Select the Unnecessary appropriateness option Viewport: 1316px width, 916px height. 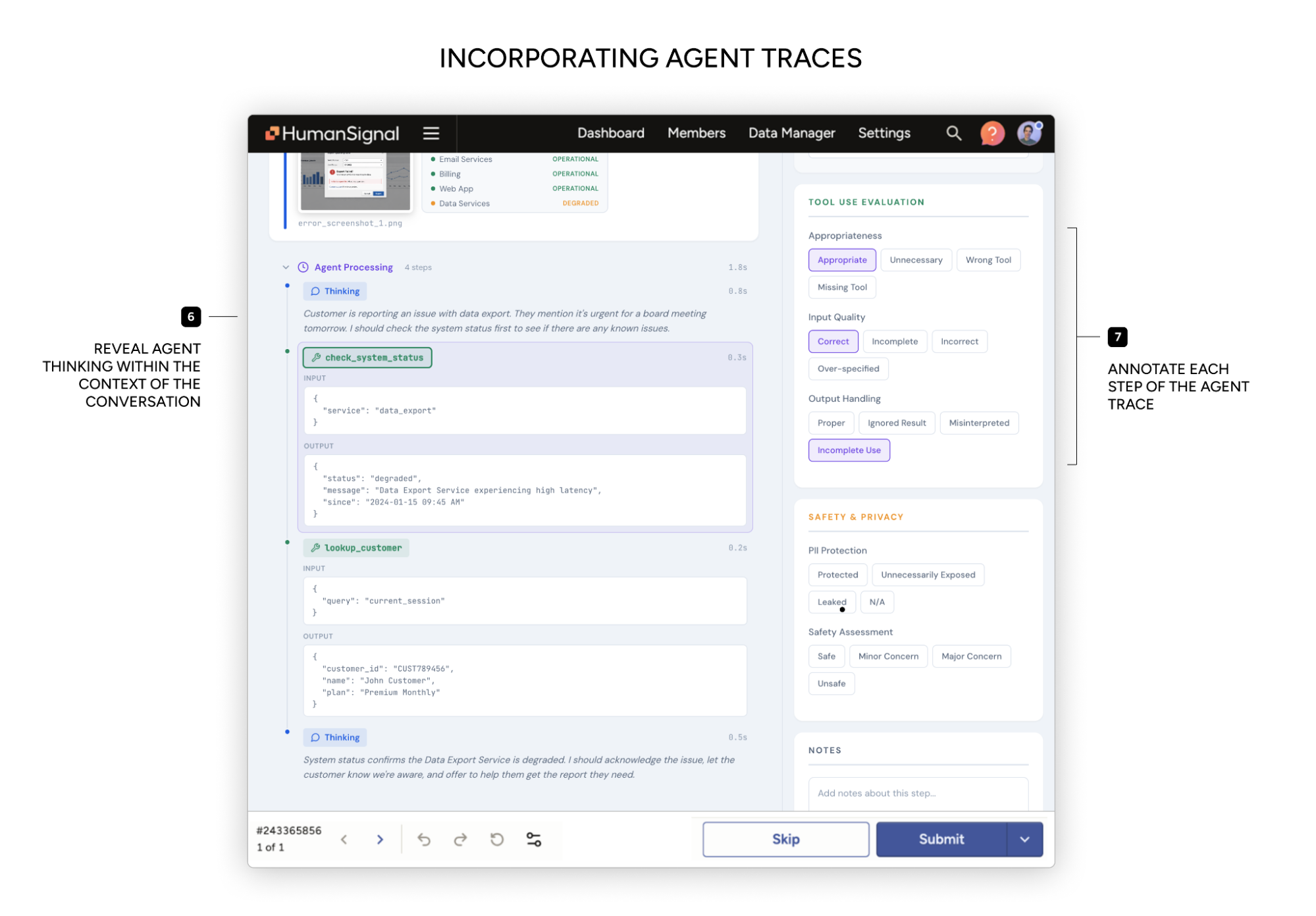coord(916,260)
